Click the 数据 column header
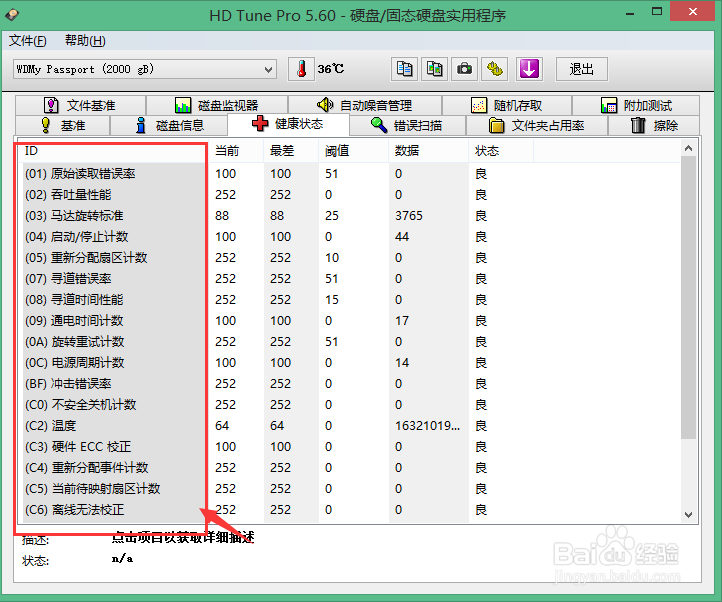 coord(428,151)
